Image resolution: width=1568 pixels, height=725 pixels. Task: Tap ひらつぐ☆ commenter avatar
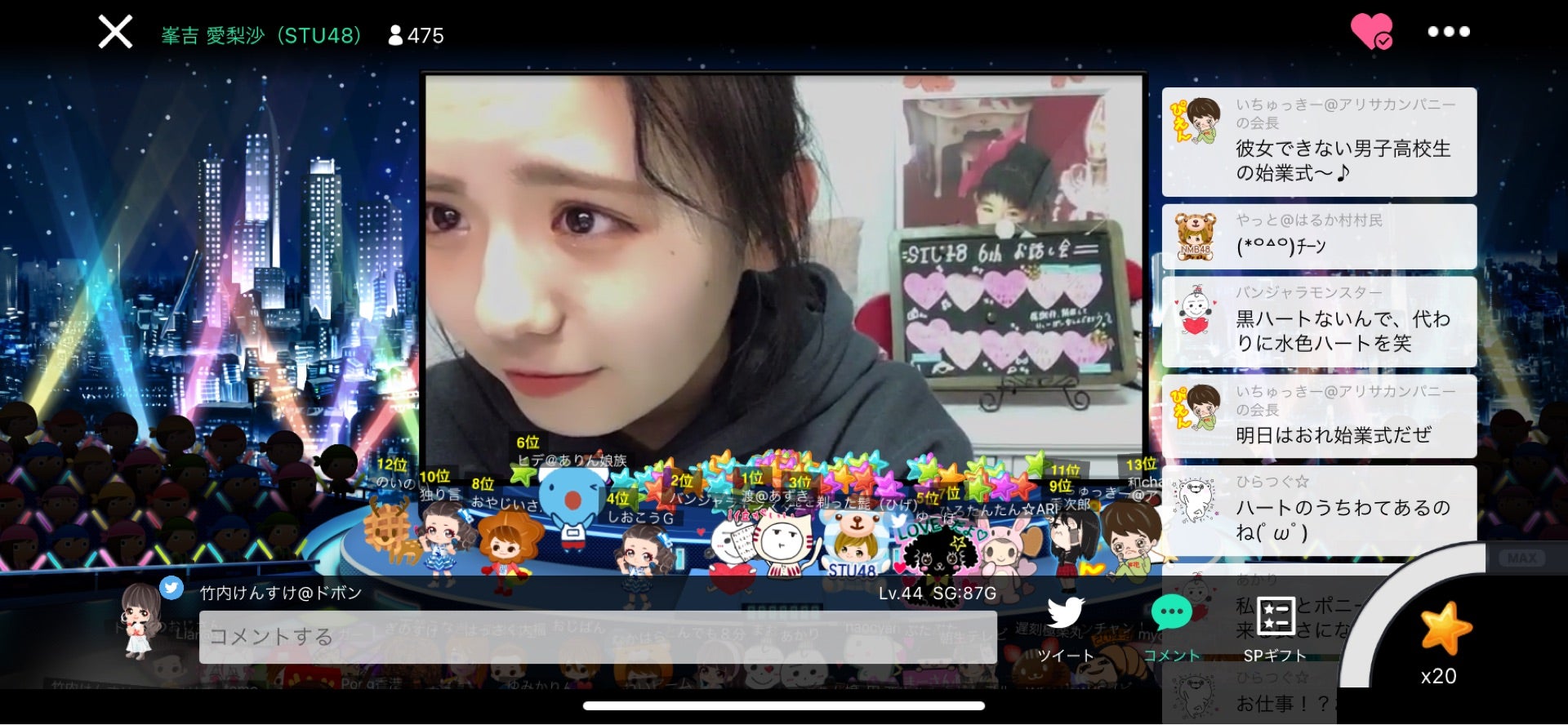pyautogui.click(x=1196, y=500)
